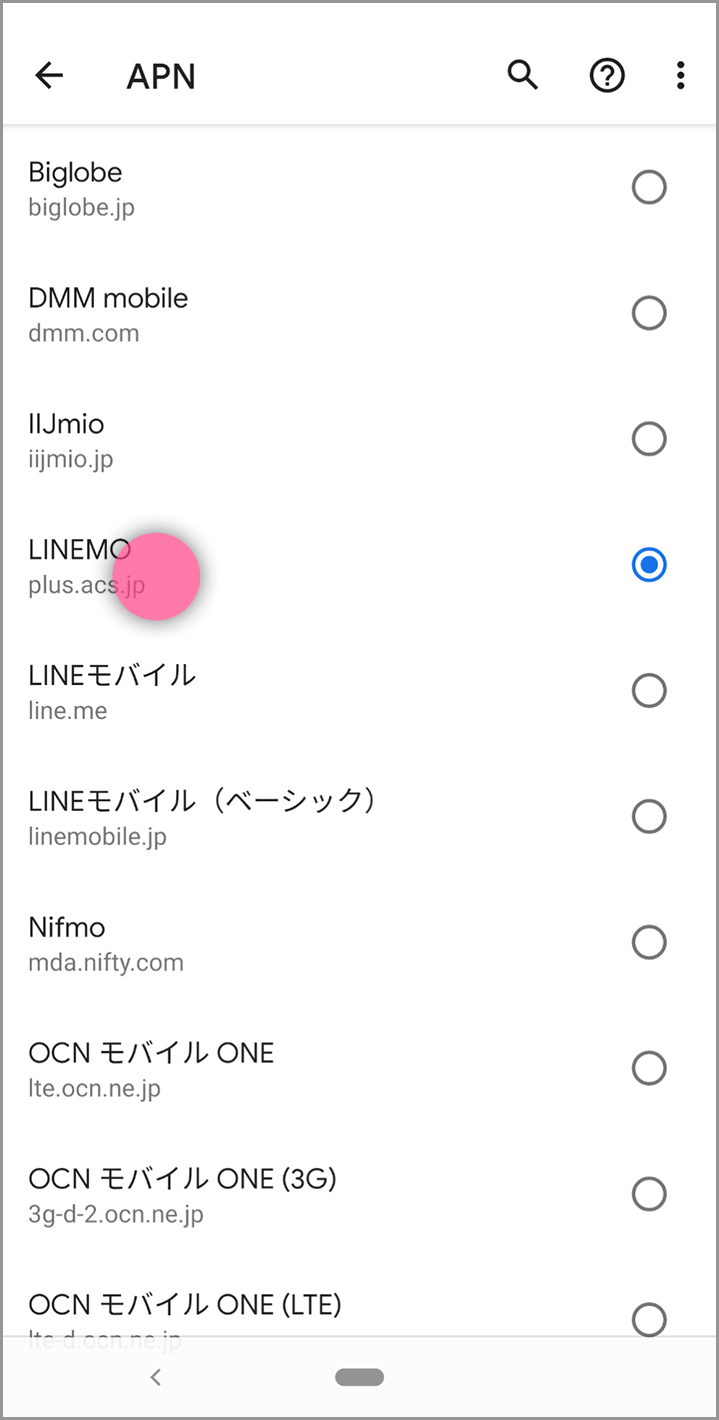Select the Biglobe radio button
The width and height of the screenshot is (719, 1420).
point(649,188)
